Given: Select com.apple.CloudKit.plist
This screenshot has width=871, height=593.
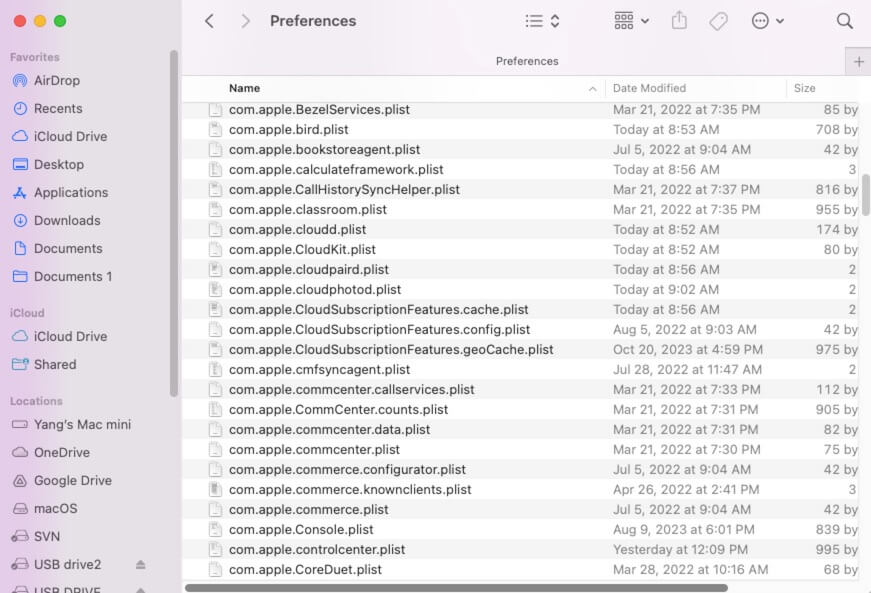Looking at the screenshot, I should pyautogui.click(x=302, y=250).
